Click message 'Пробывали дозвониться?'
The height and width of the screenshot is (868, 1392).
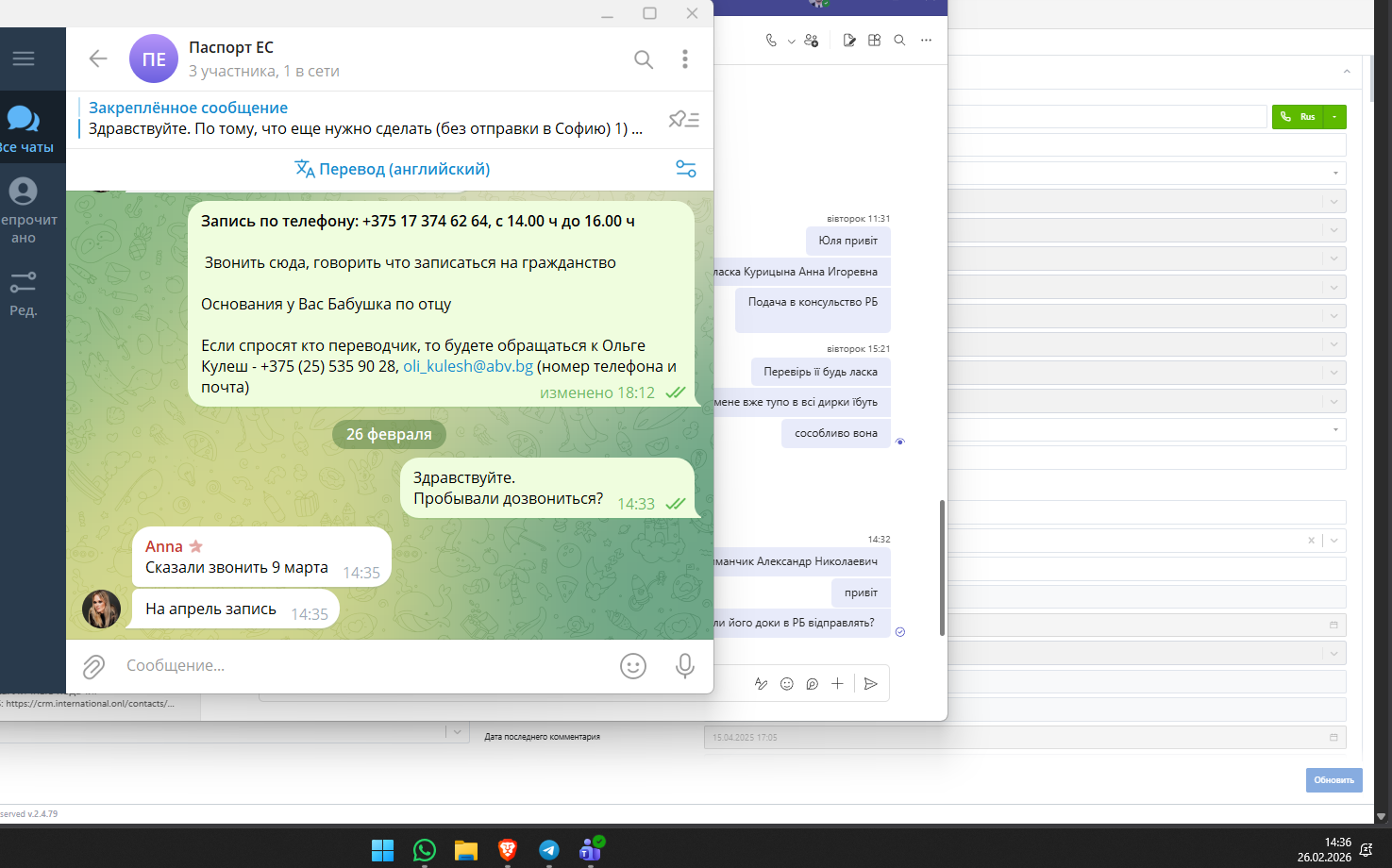pyautogui.click(x=547, y=488)
